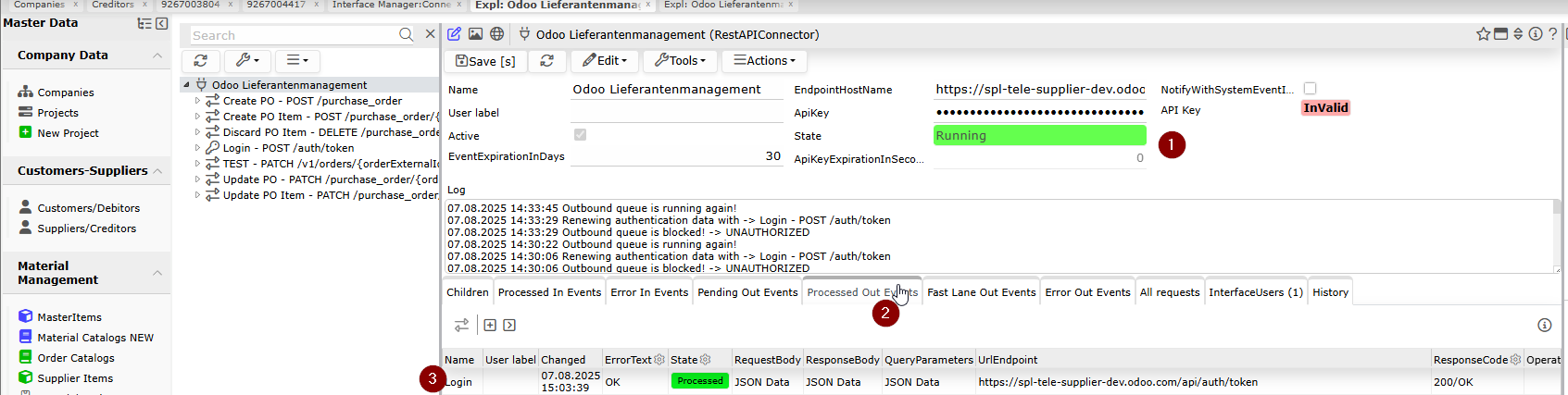Open MasterItems in Material Management
This screenshot has height=395, width=1568.
[x=69, y=317]
